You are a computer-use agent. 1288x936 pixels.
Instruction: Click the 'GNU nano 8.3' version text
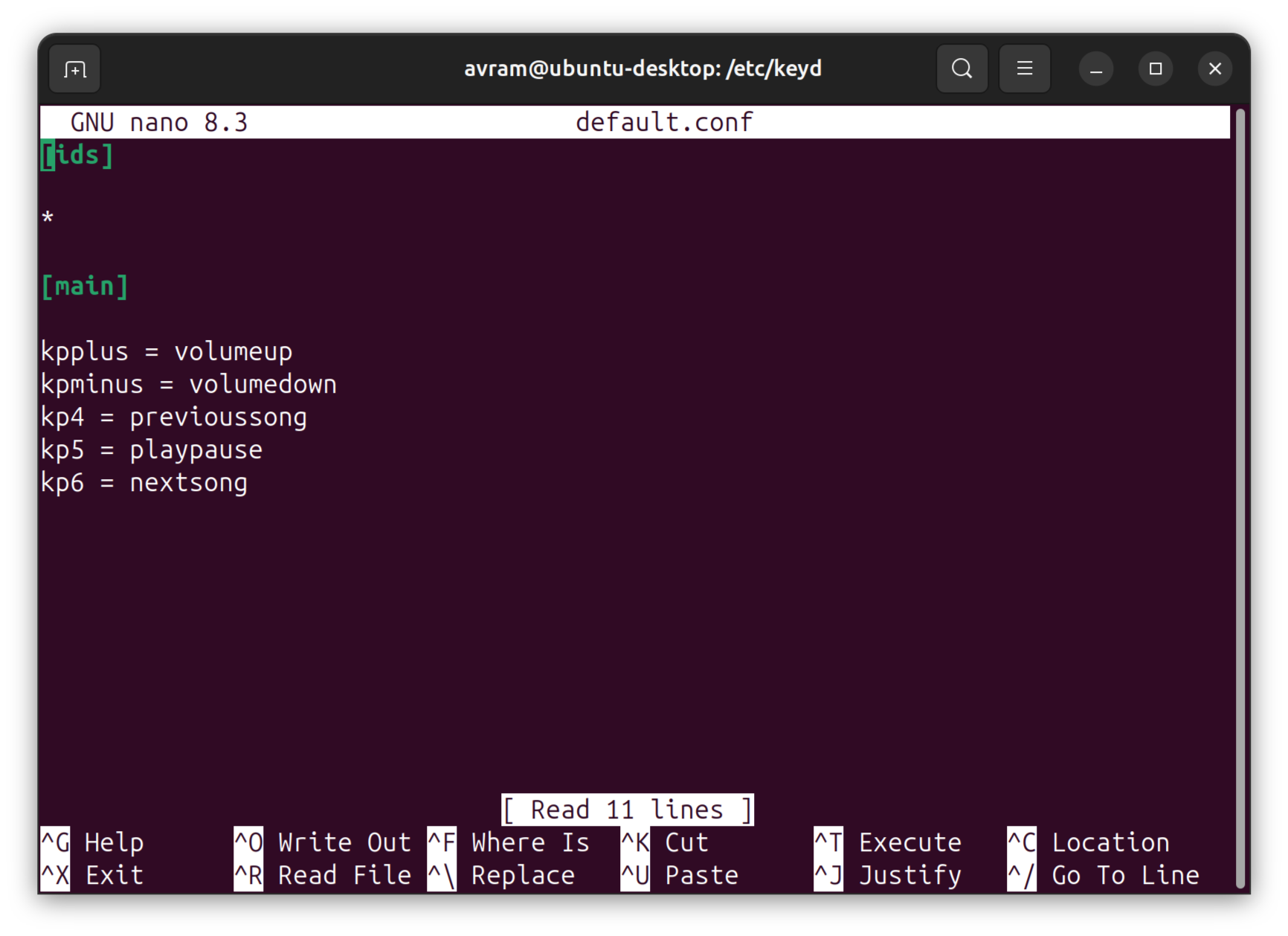tap(159, 122)
